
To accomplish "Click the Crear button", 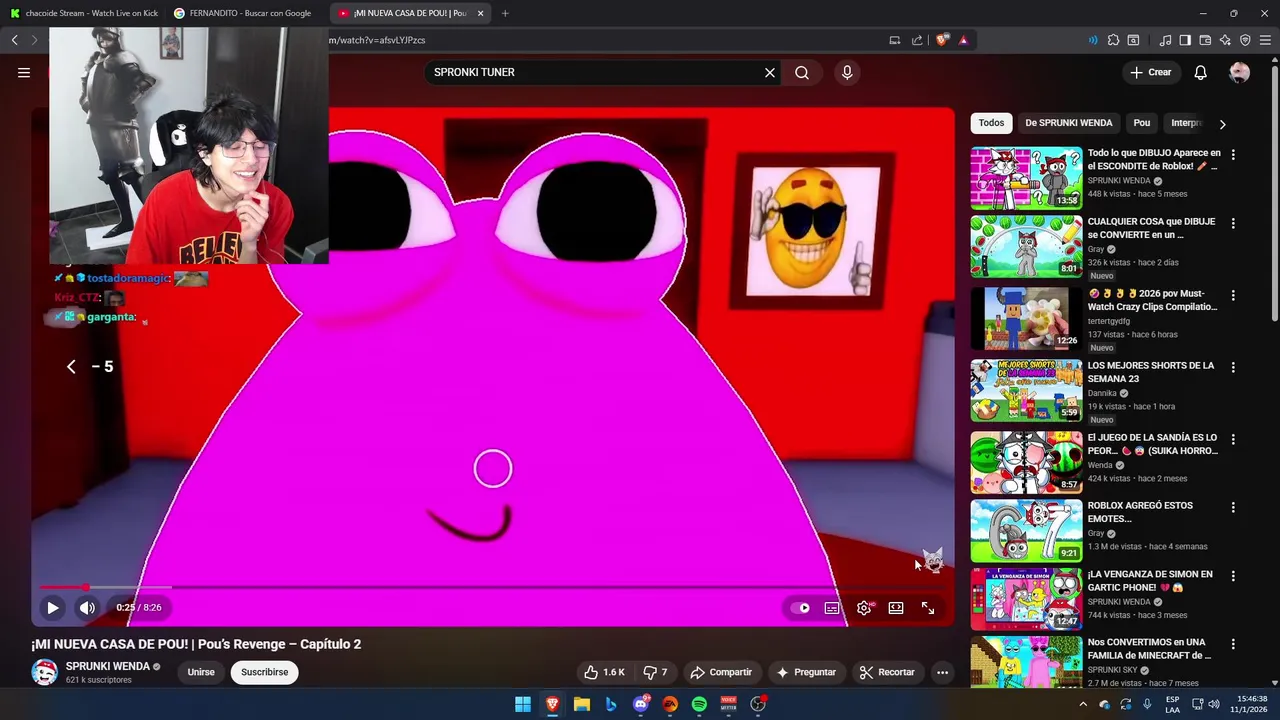I will (1150, 72).
